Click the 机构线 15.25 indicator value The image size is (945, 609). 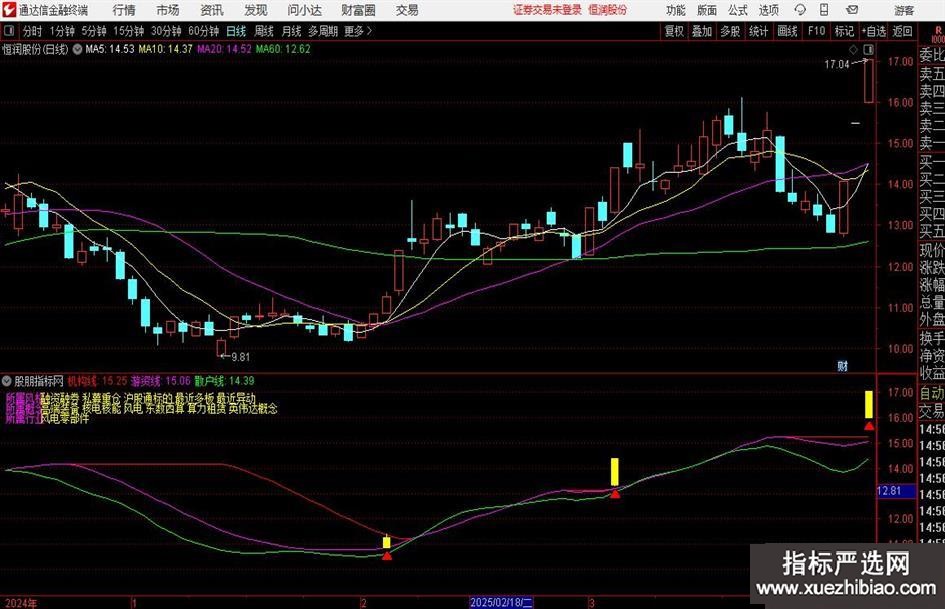tap(97, 381)
